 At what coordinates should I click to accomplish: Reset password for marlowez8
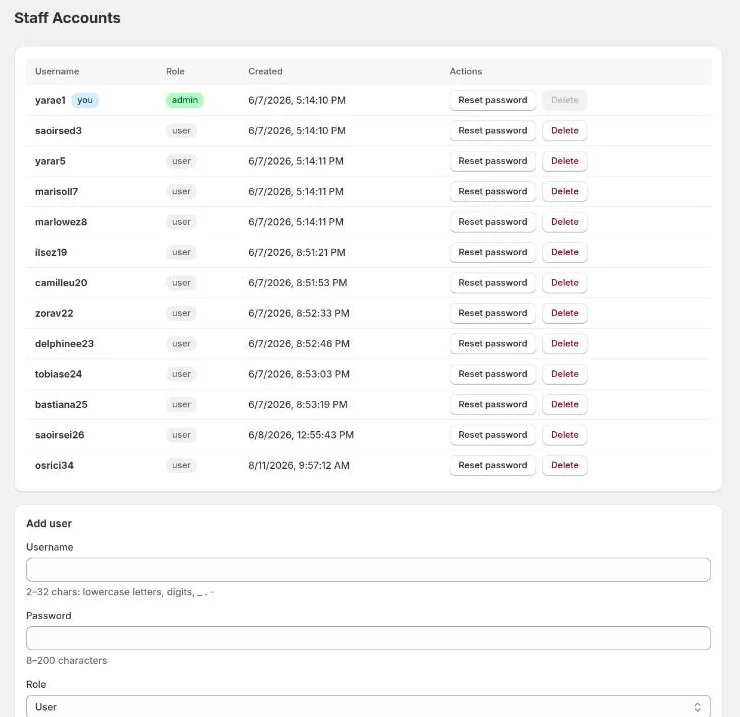(x=493, y=222)
